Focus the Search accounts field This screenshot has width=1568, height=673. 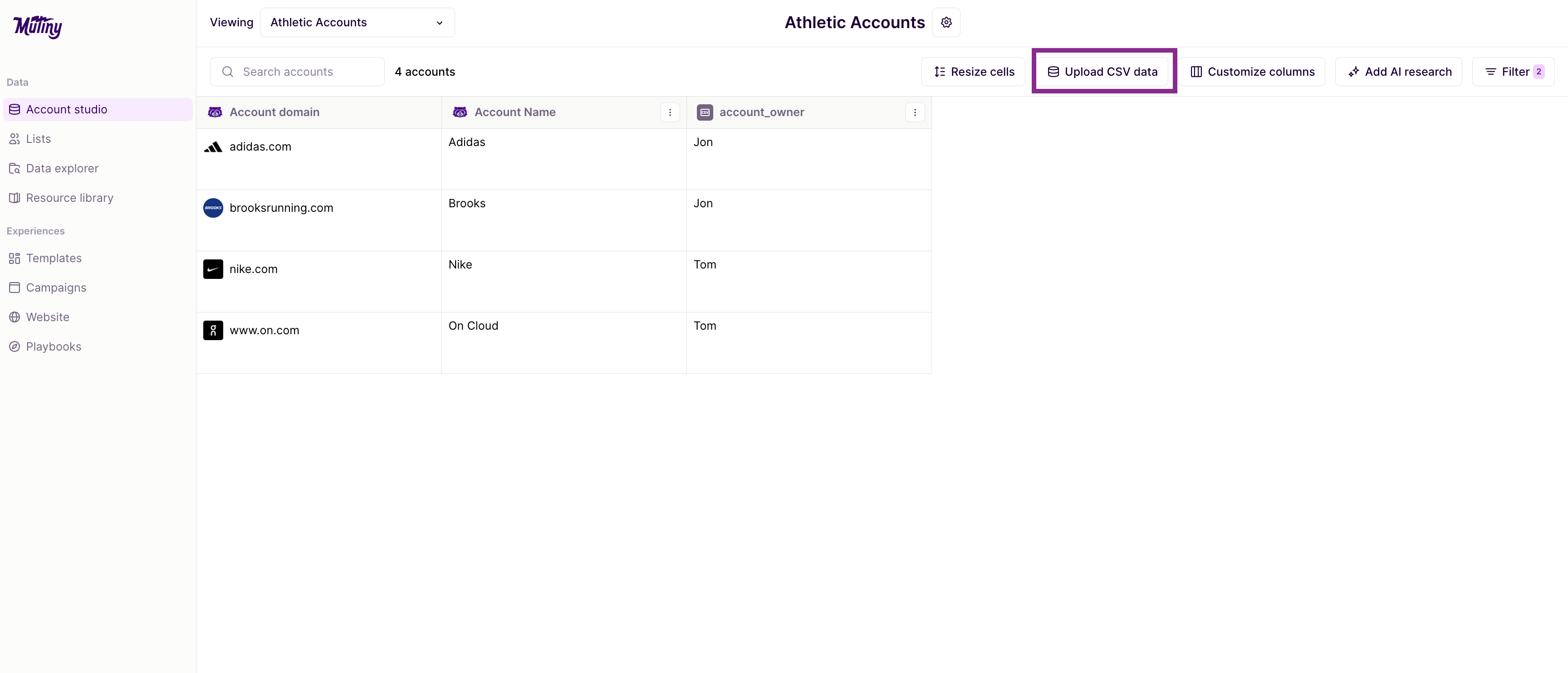(x=304, y=72)
